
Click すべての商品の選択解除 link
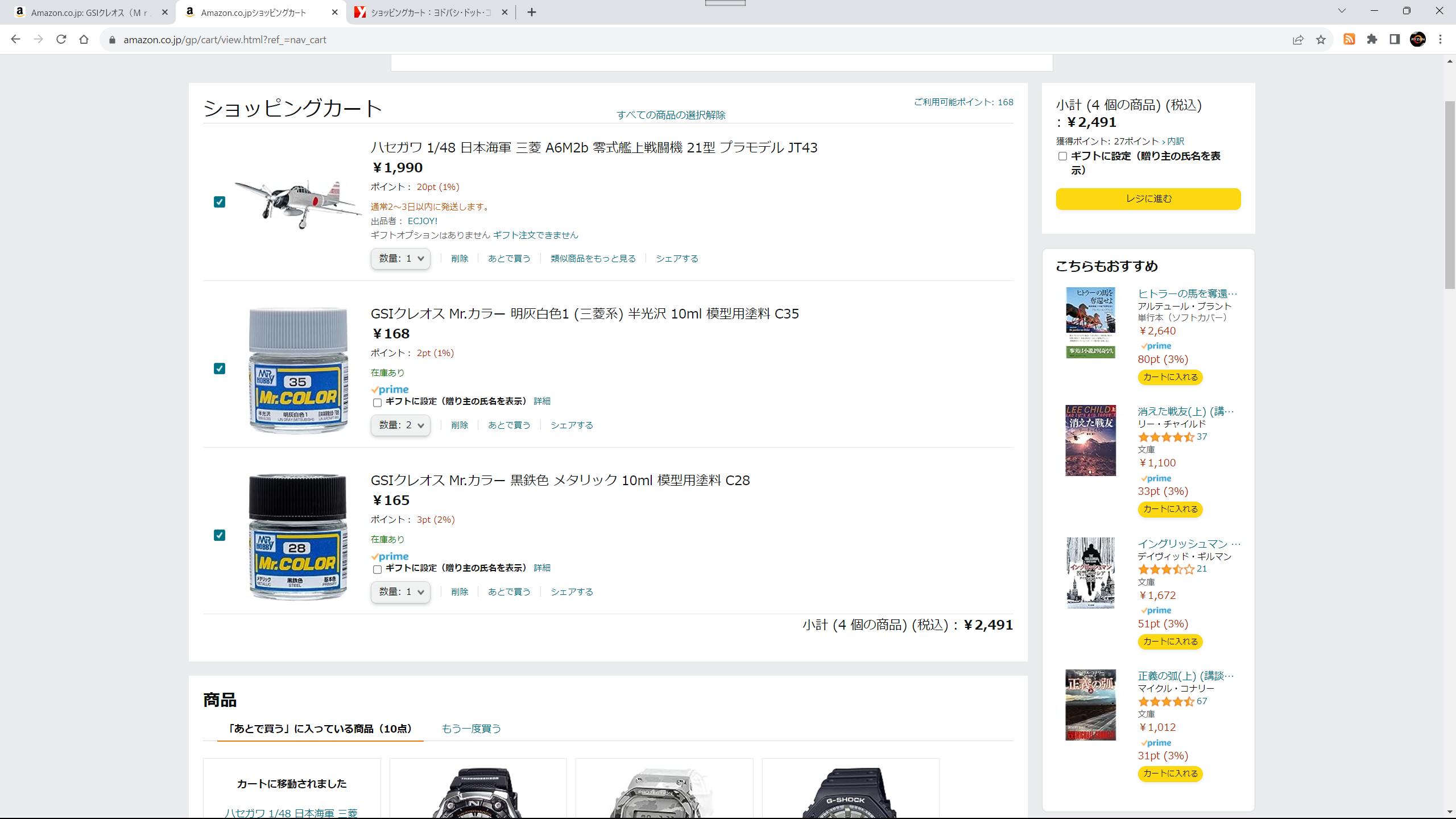pos(671,115)
